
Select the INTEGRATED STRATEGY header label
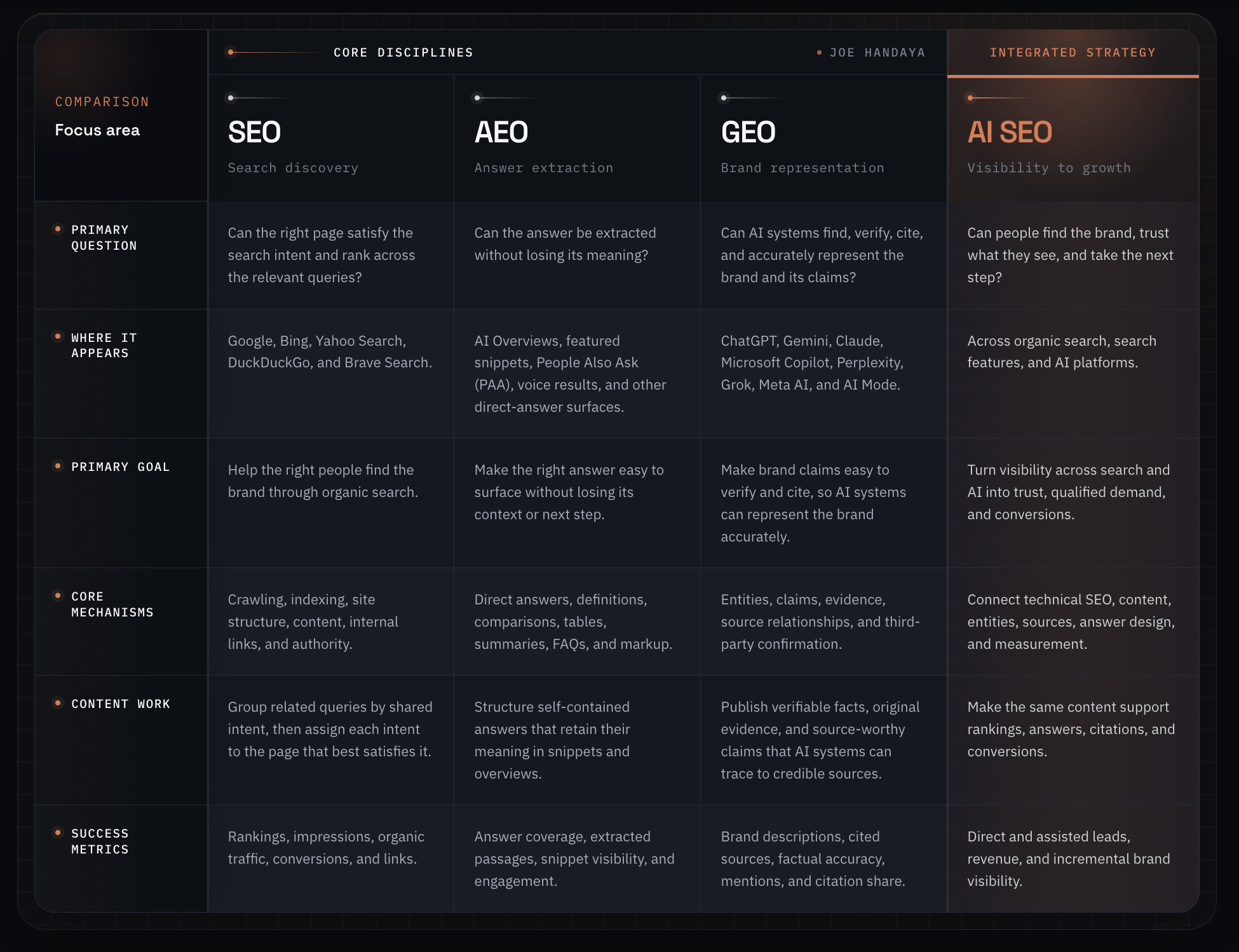click(x=1073, y=53)
